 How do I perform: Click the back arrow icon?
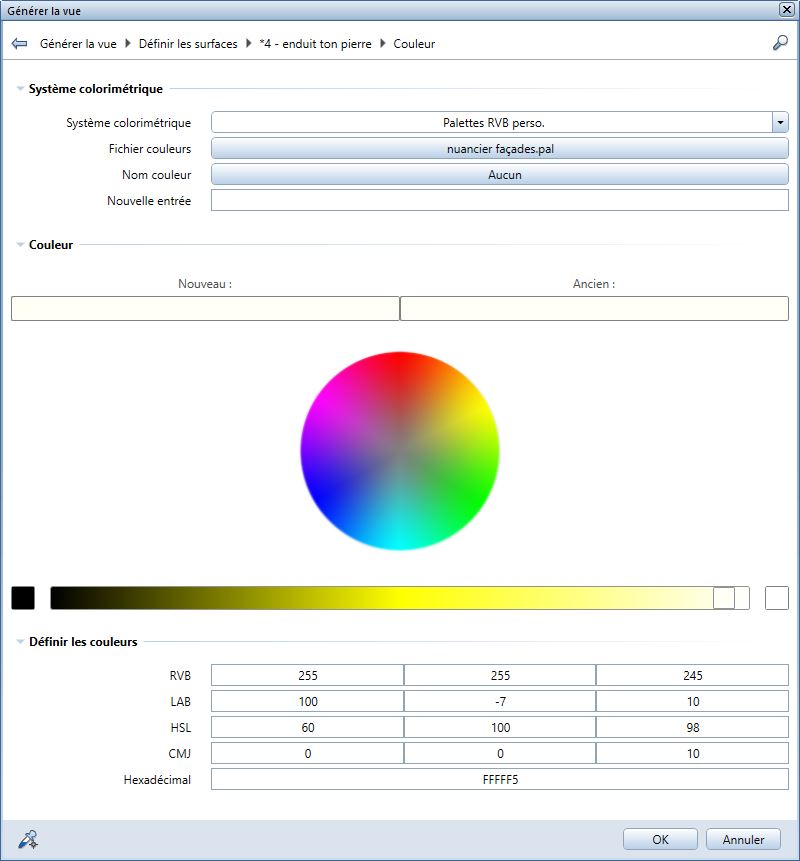click(19, 43)
